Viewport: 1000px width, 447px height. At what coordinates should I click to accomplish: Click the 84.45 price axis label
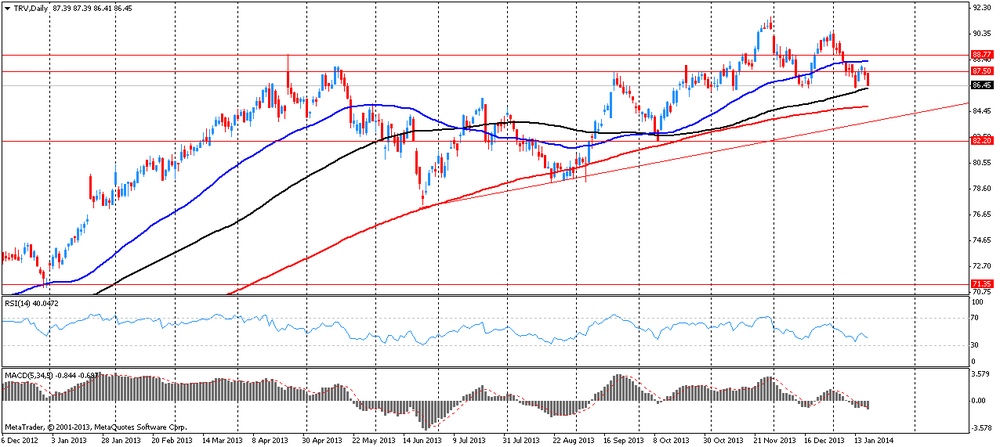point(981,111)
